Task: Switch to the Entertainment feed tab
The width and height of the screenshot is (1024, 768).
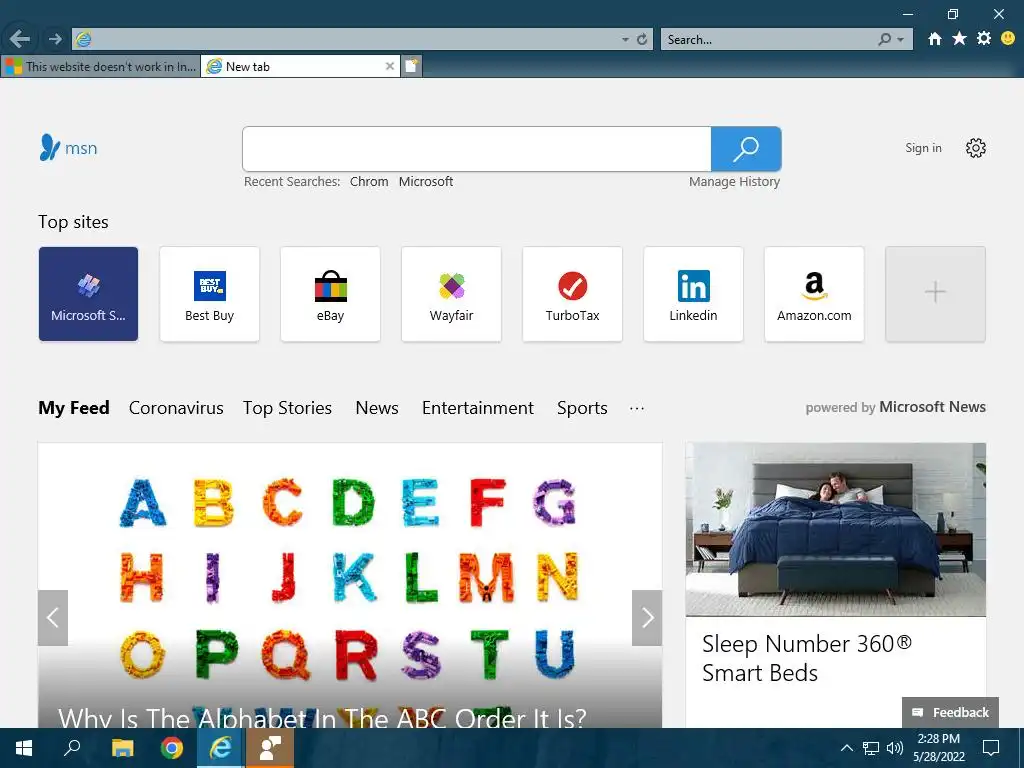Action: pos(477,408)
